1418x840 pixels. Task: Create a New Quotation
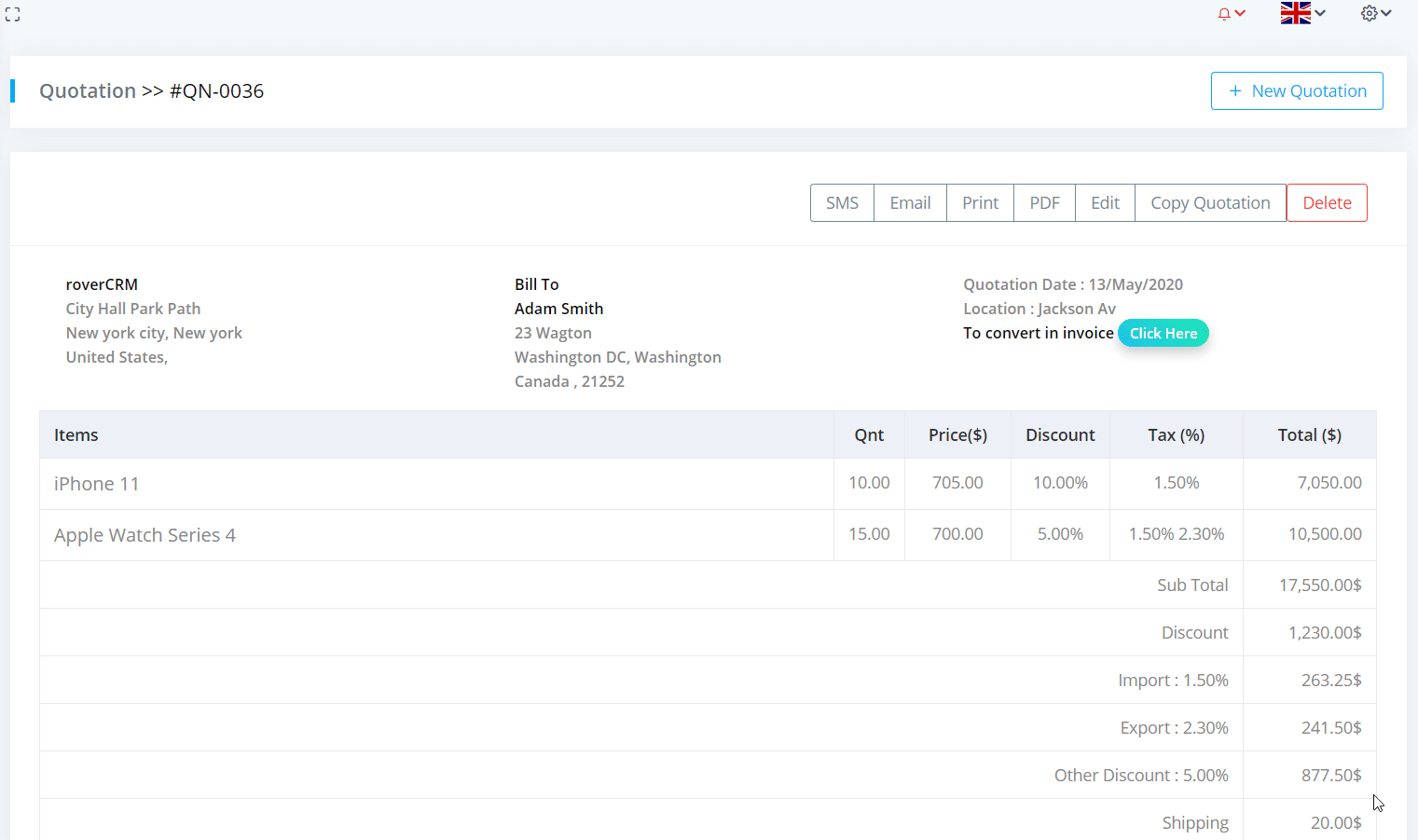coord(1296,90)
